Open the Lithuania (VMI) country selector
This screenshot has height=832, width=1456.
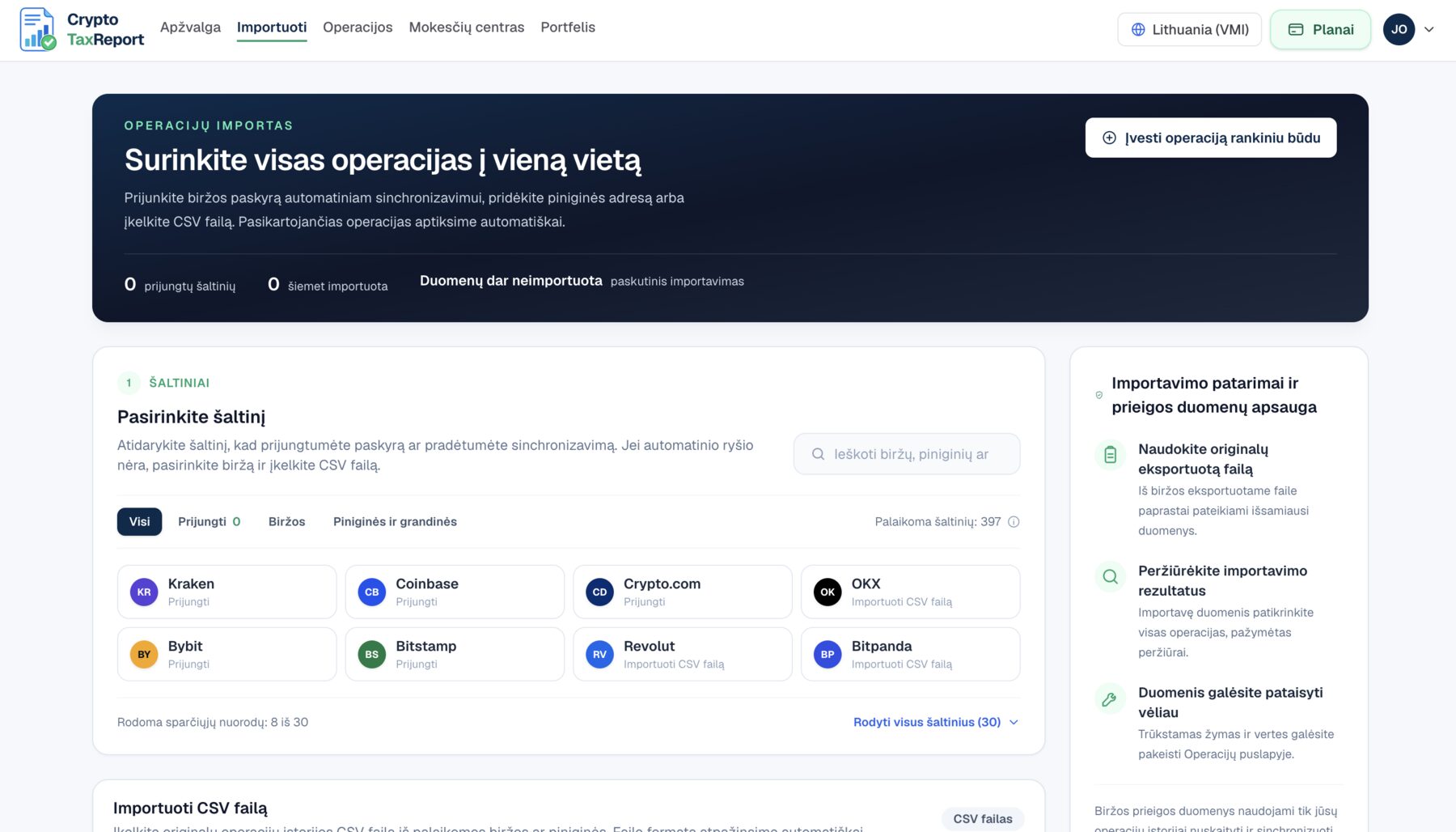click(x=1189, y=29)
